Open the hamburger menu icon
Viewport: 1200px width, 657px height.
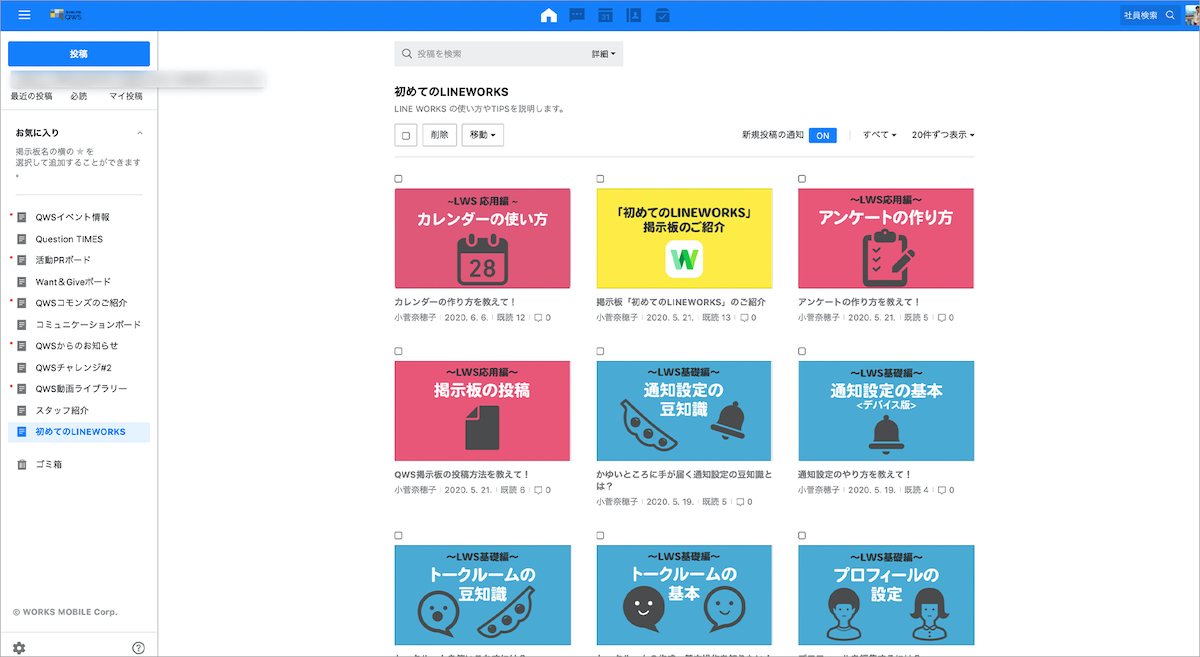[x=25, y=15]
